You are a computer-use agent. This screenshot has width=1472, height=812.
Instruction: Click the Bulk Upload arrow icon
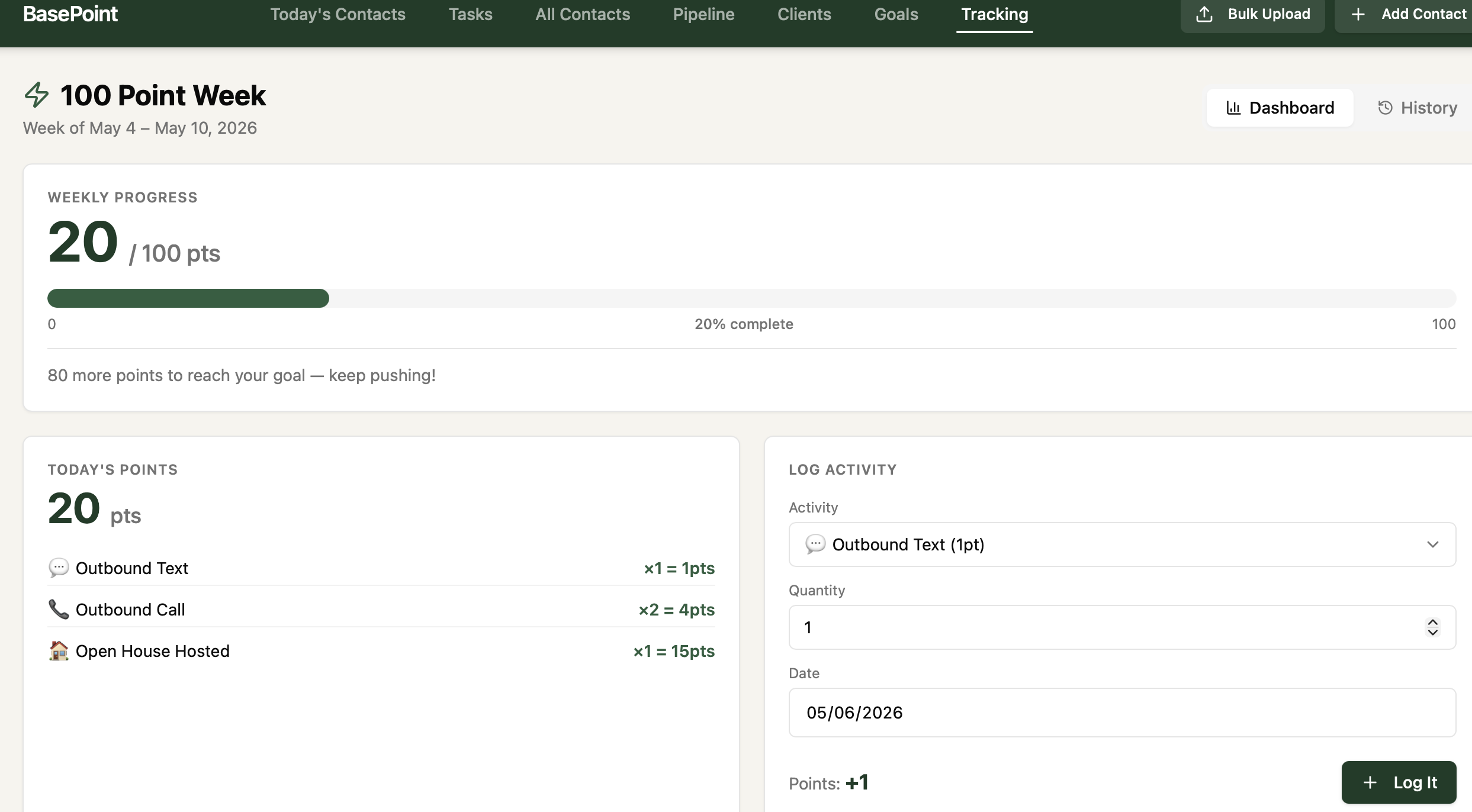click(x=1204, y=14)
